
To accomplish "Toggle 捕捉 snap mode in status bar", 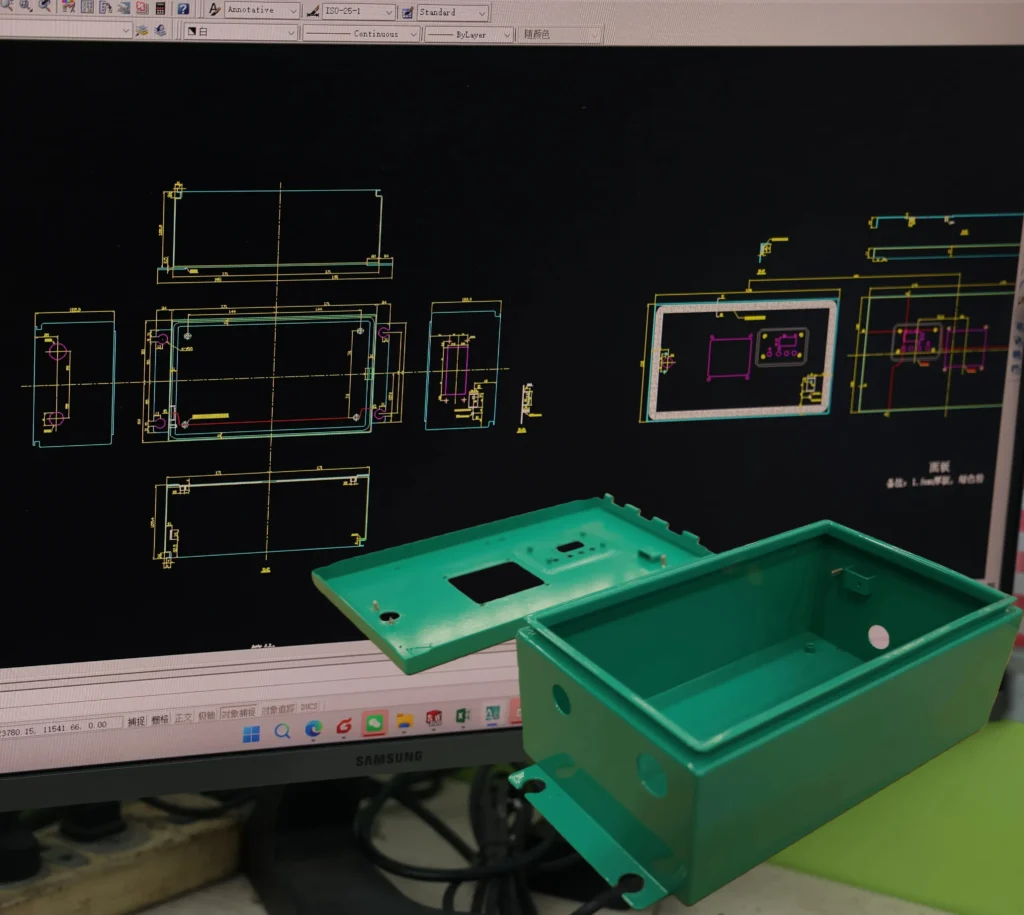I will 136,721.
